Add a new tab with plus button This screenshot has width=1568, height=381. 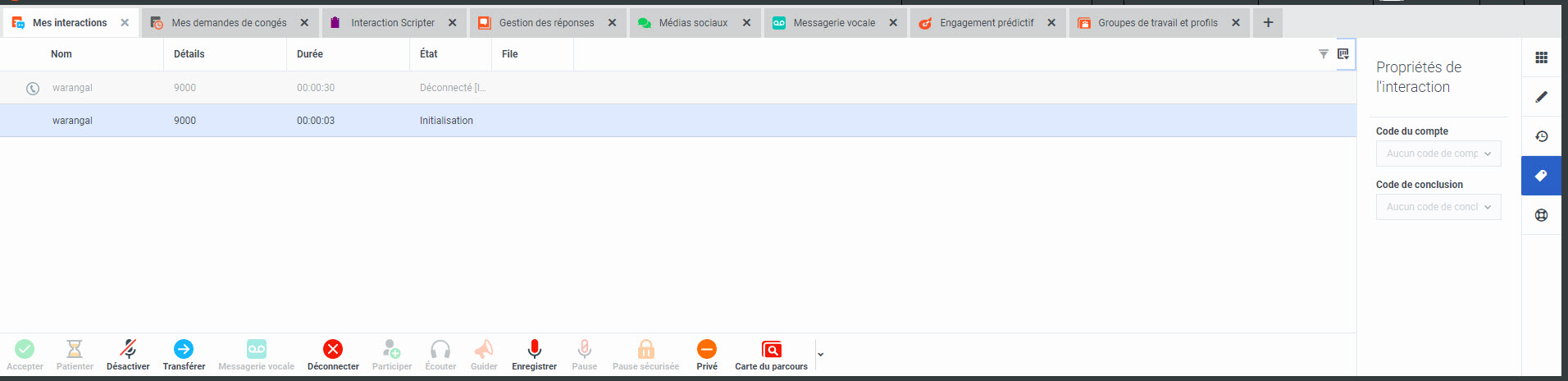tap(1268, 23)
